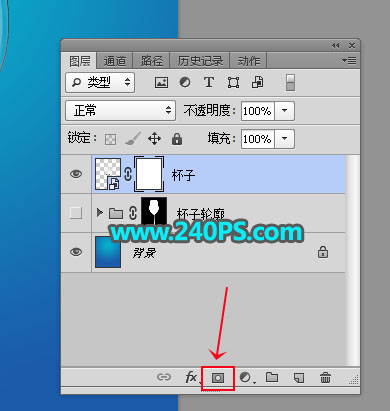Lock transparent pixels of the layer

click(110, 139)
